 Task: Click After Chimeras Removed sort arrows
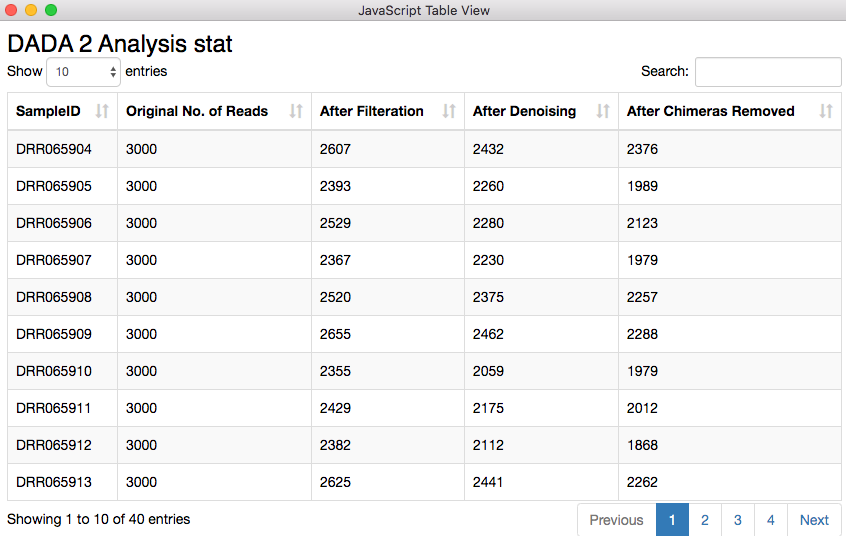tap(825, 111)
